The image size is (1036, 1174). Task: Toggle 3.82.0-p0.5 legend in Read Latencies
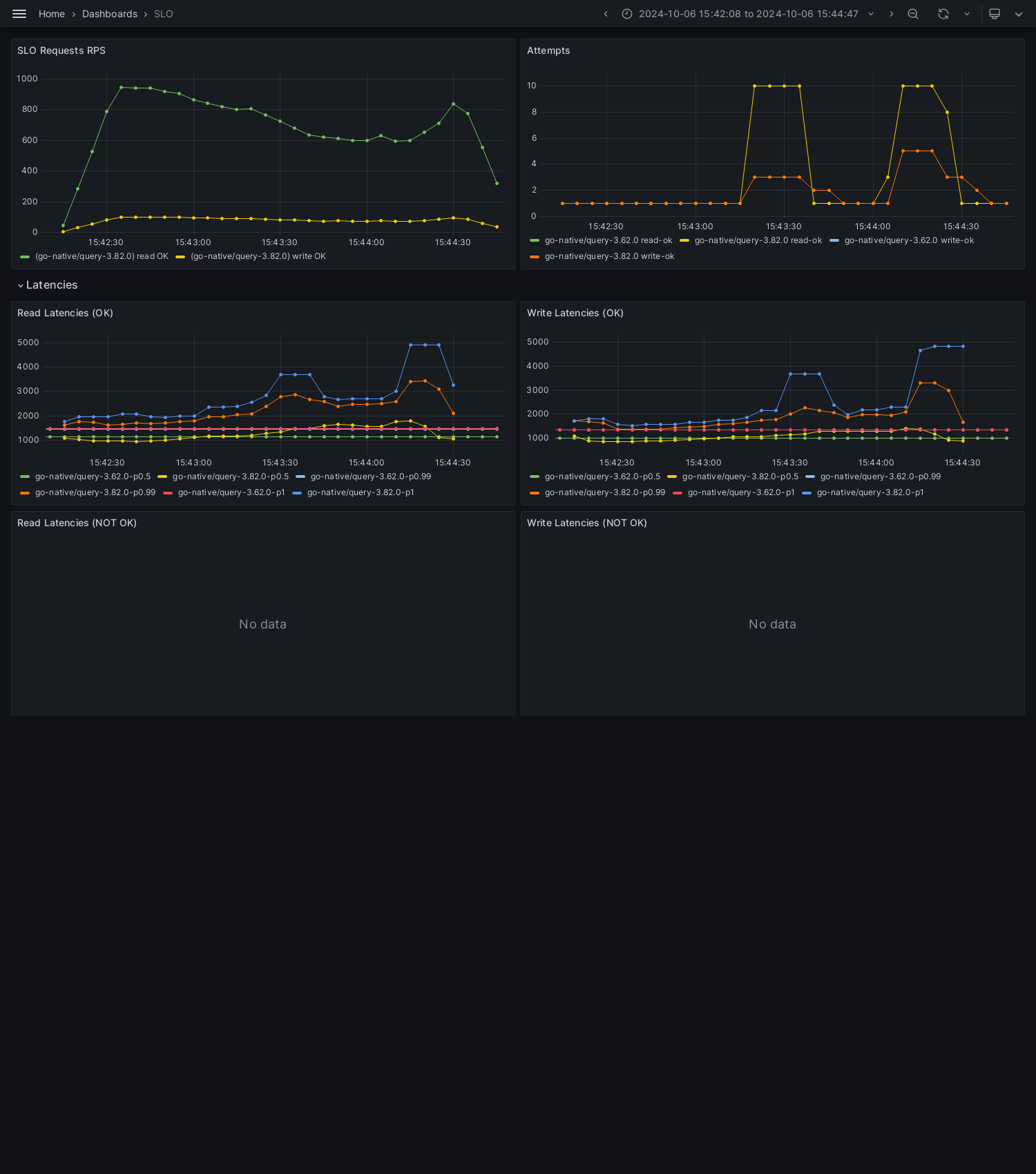tap(231, 477)
